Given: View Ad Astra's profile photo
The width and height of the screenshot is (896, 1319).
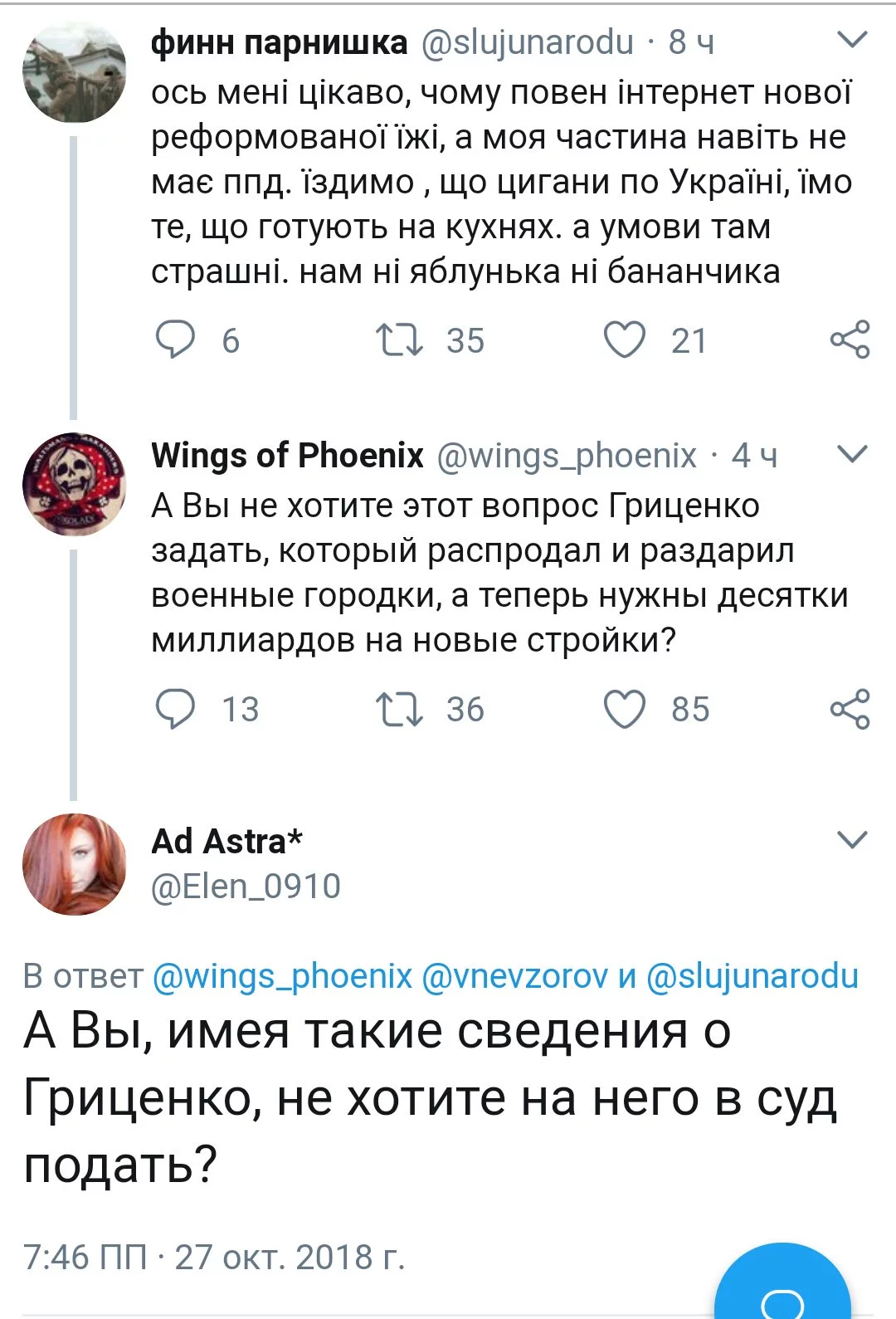Looking at the screenshot, I should (74, 864).
